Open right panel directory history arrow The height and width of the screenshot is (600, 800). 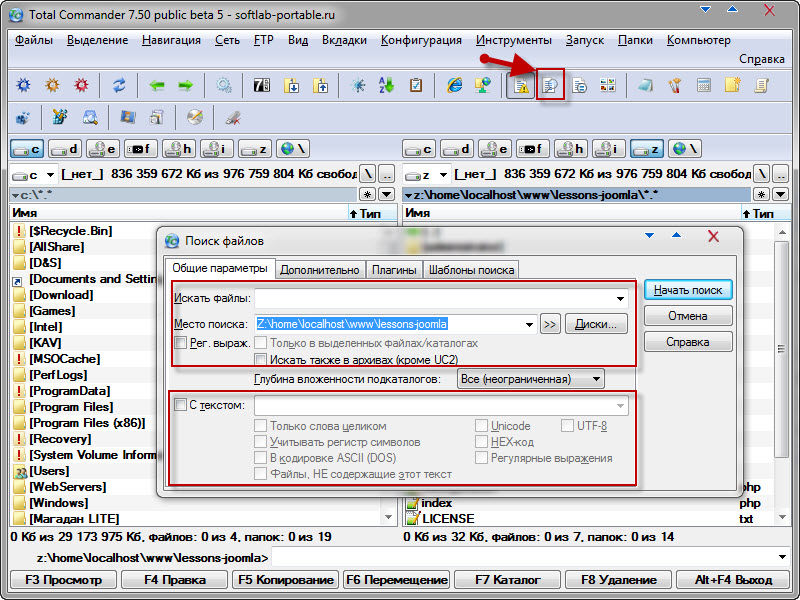click(x=781, y=194)
